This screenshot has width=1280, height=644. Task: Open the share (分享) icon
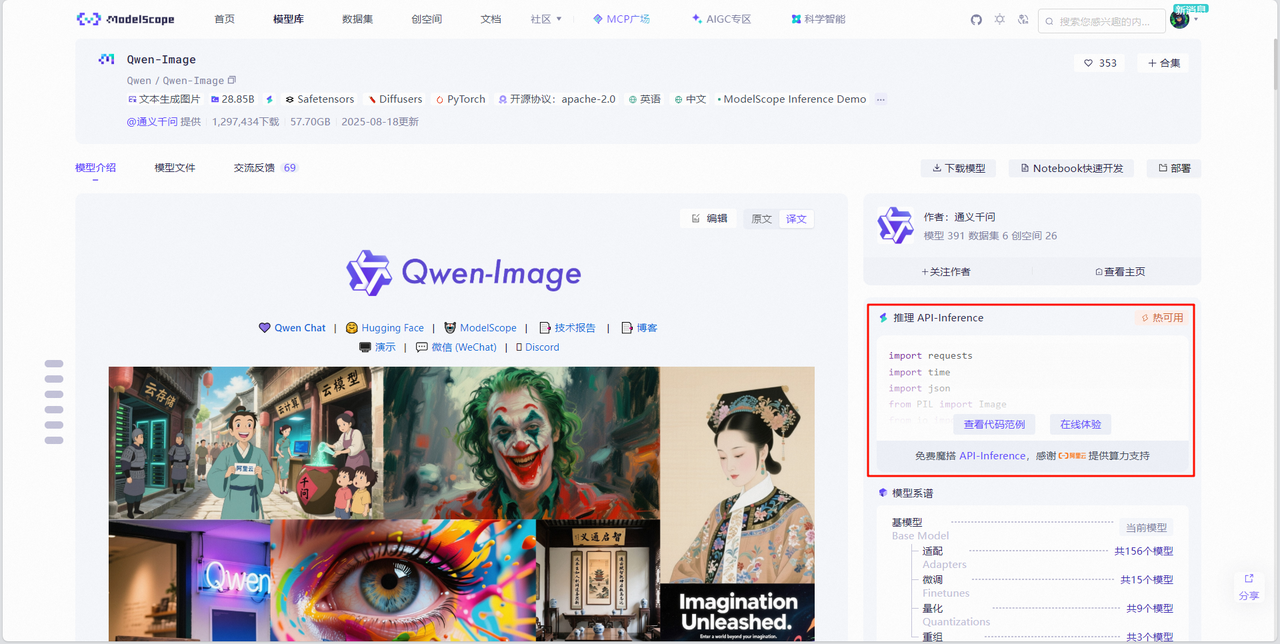tap(1249, 580)
